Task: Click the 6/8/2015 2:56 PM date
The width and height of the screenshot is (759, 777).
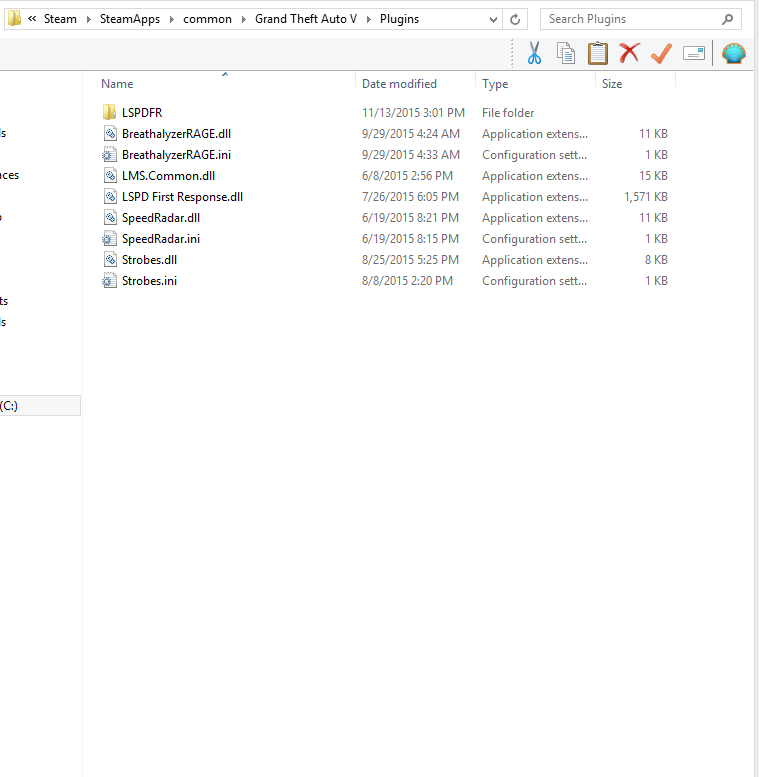Action: click(407, 175)
